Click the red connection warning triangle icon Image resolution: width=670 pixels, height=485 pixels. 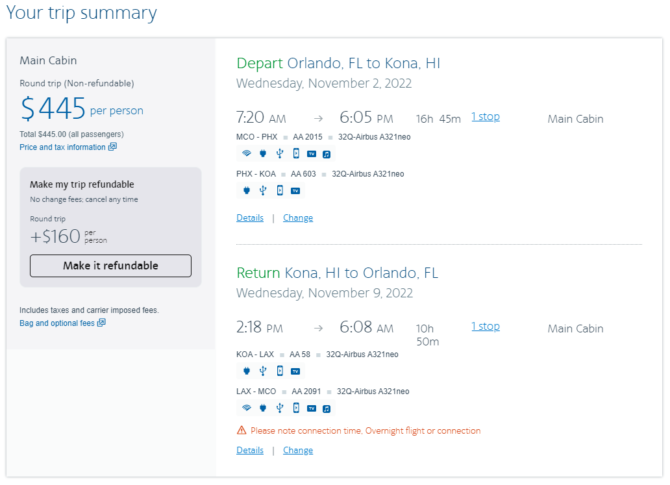click(241, 430)
